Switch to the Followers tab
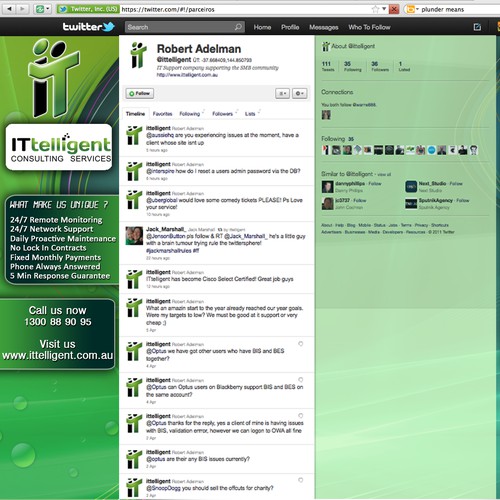The image size is (500, 500). click(223, 114)
